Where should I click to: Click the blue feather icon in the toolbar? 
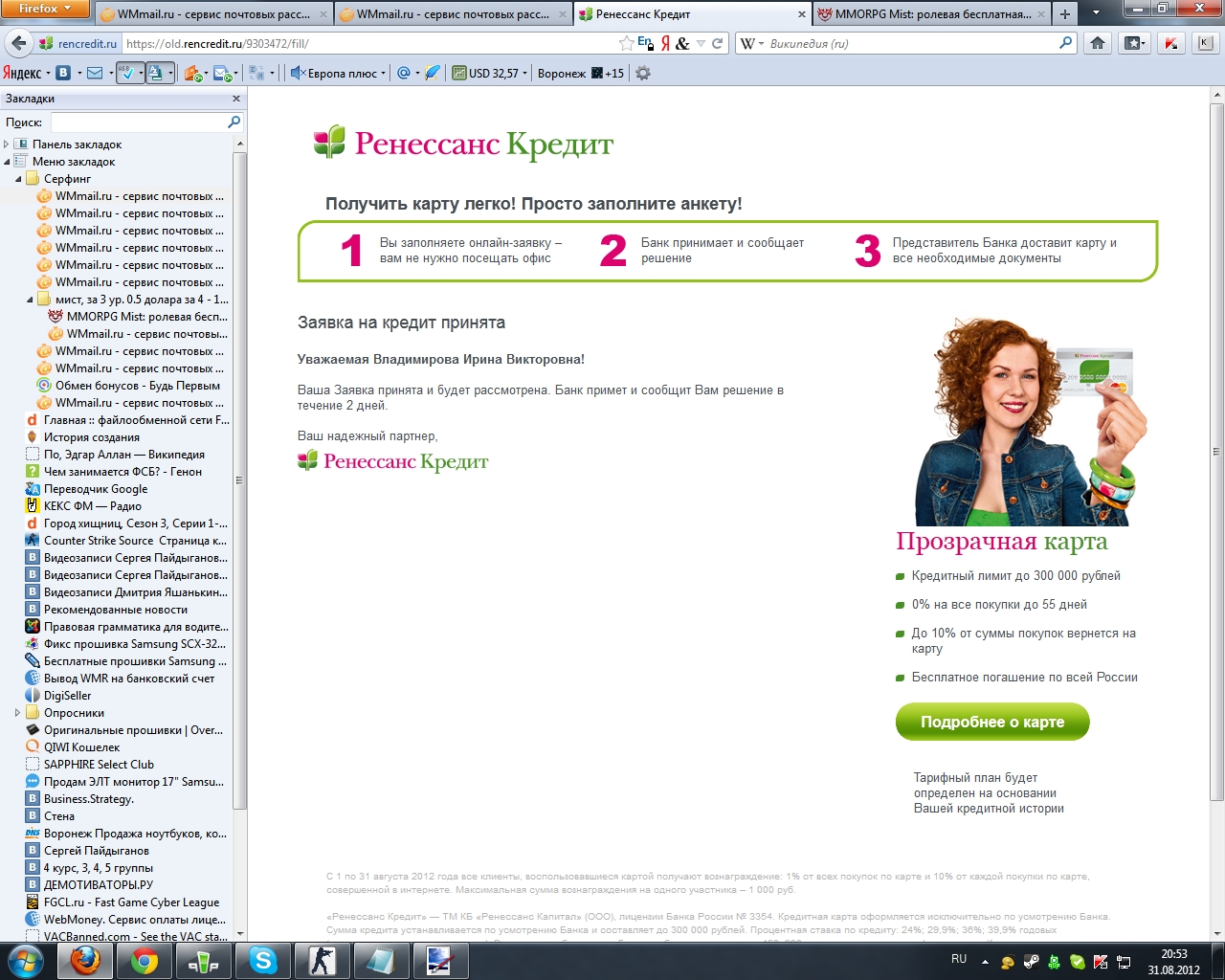tap(433, 73)
